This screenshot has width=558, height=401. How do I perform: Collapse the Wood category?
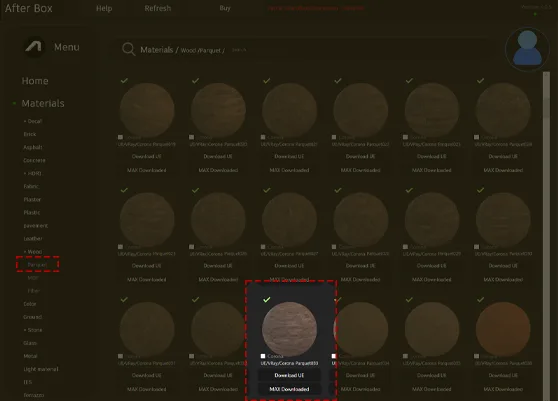pos(33,252)
